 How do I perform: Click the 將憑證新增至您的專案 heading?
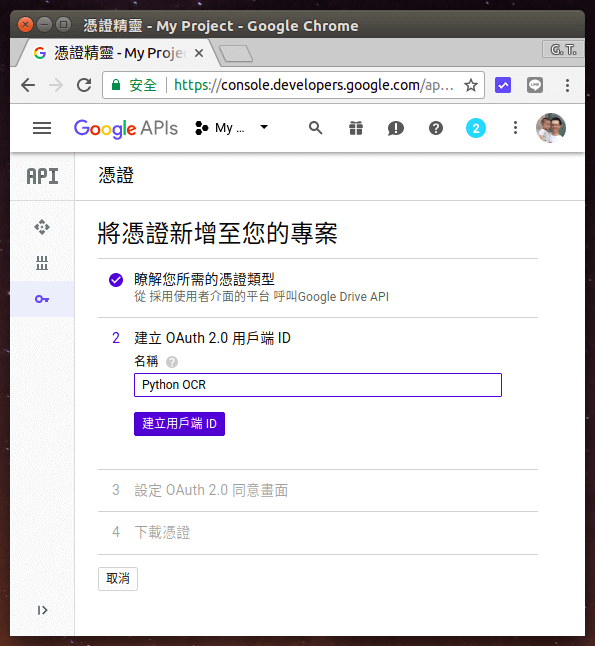click(x=217, y=233)
